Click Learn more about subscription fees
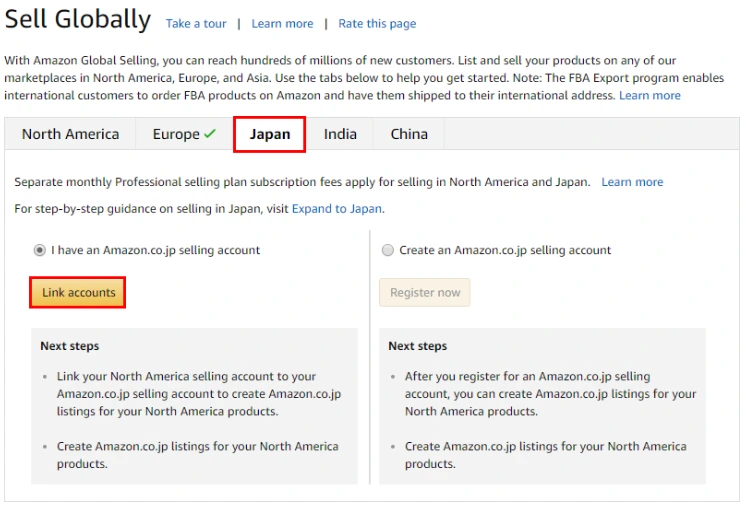This screenshot has width=745, height=505. click(x=632, y=182)
